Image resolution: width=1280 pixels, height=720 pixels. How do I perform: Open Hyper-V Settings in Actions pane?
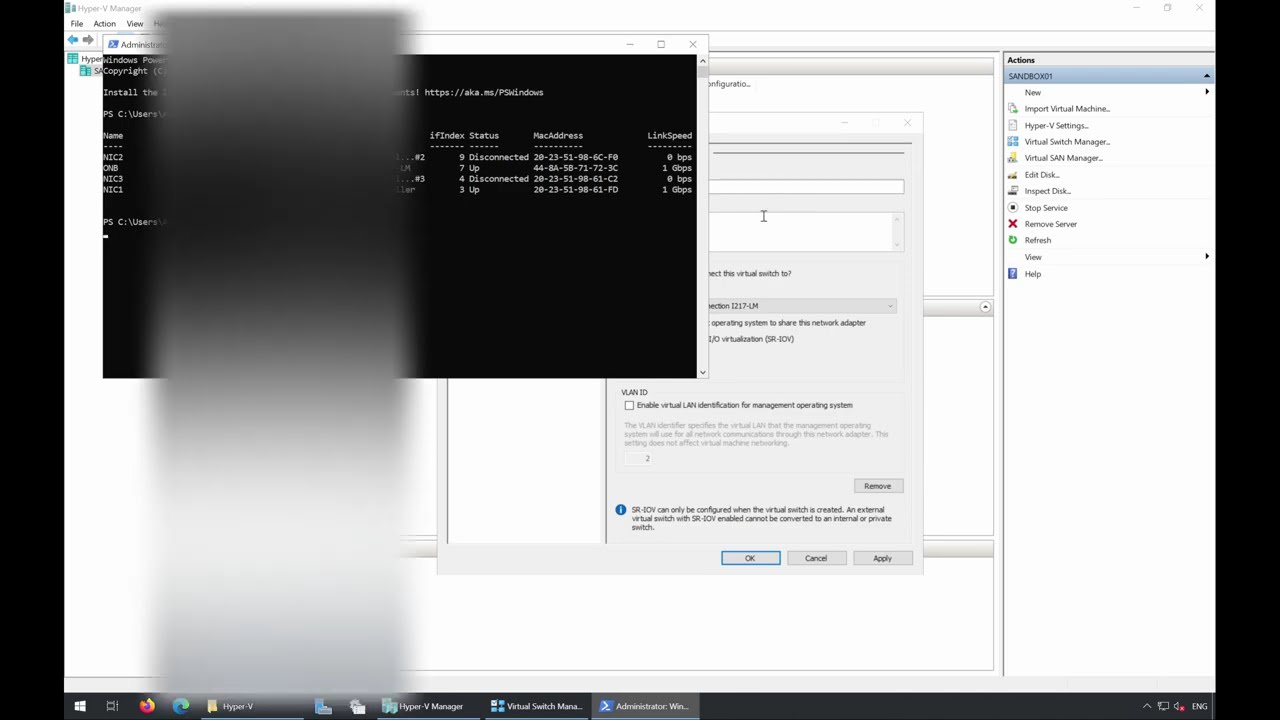click(1056, 125)
